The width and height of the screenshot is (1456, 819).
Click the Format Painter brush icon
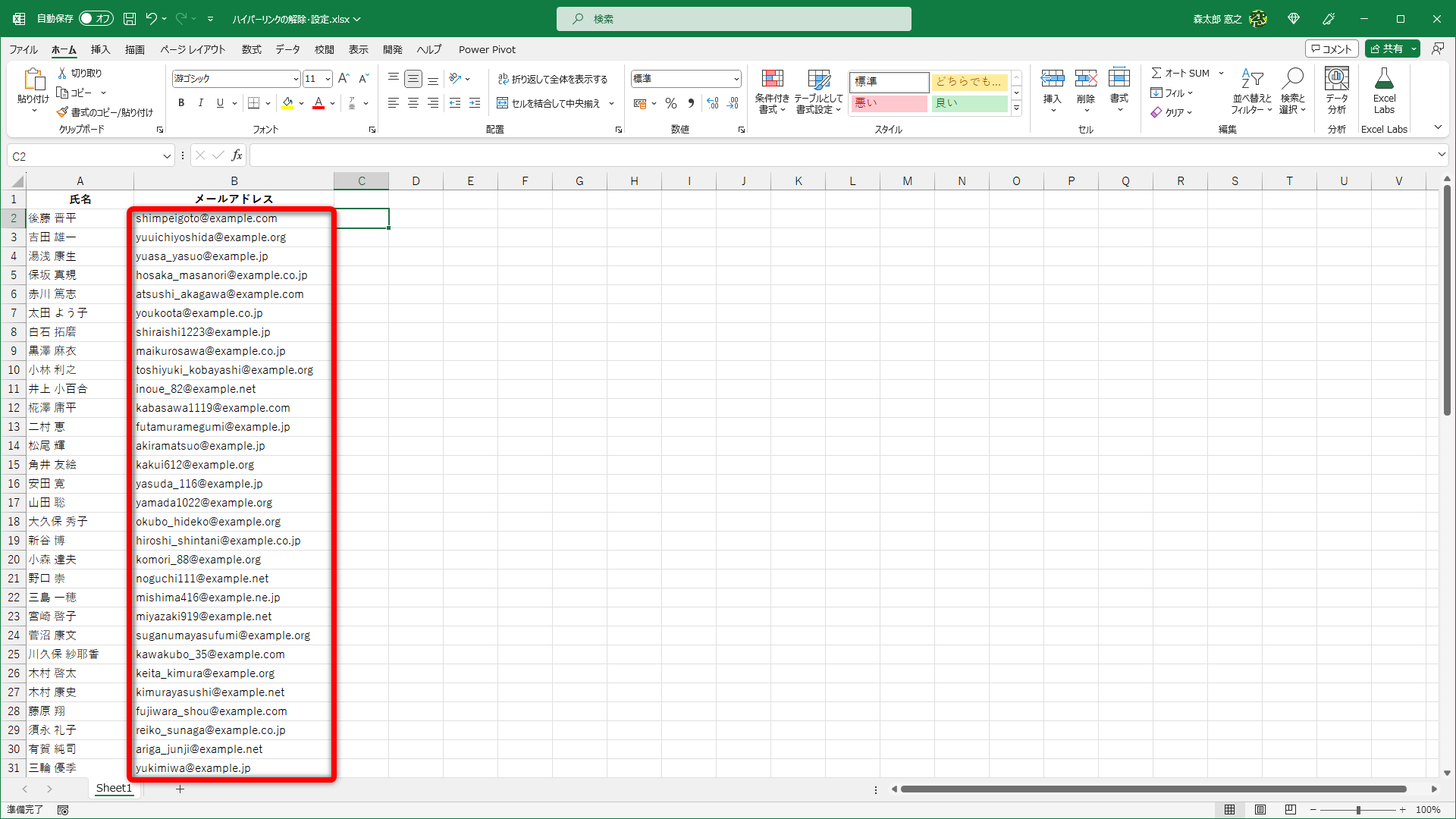(62, 112)
